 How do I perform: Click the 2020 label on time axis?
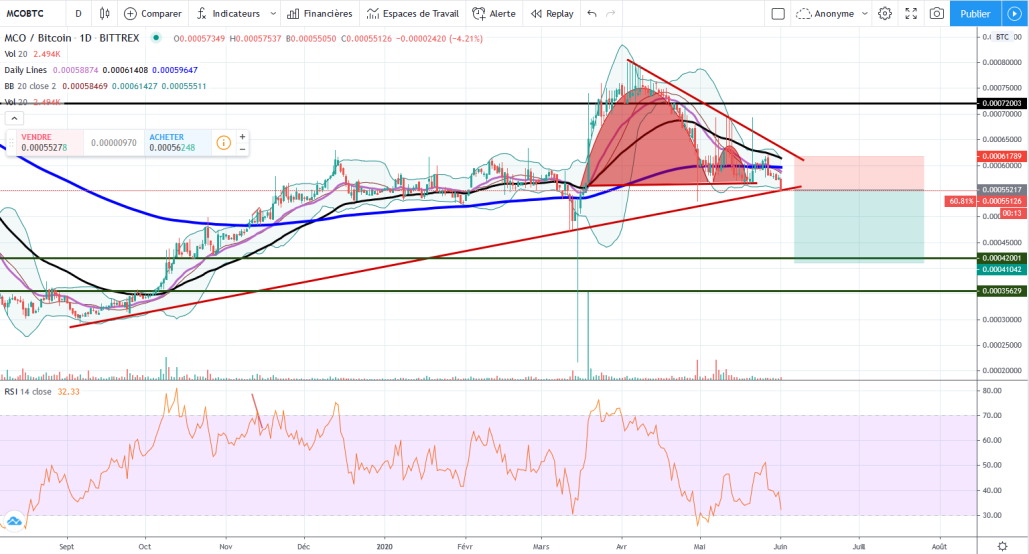(x=385, y=546)
